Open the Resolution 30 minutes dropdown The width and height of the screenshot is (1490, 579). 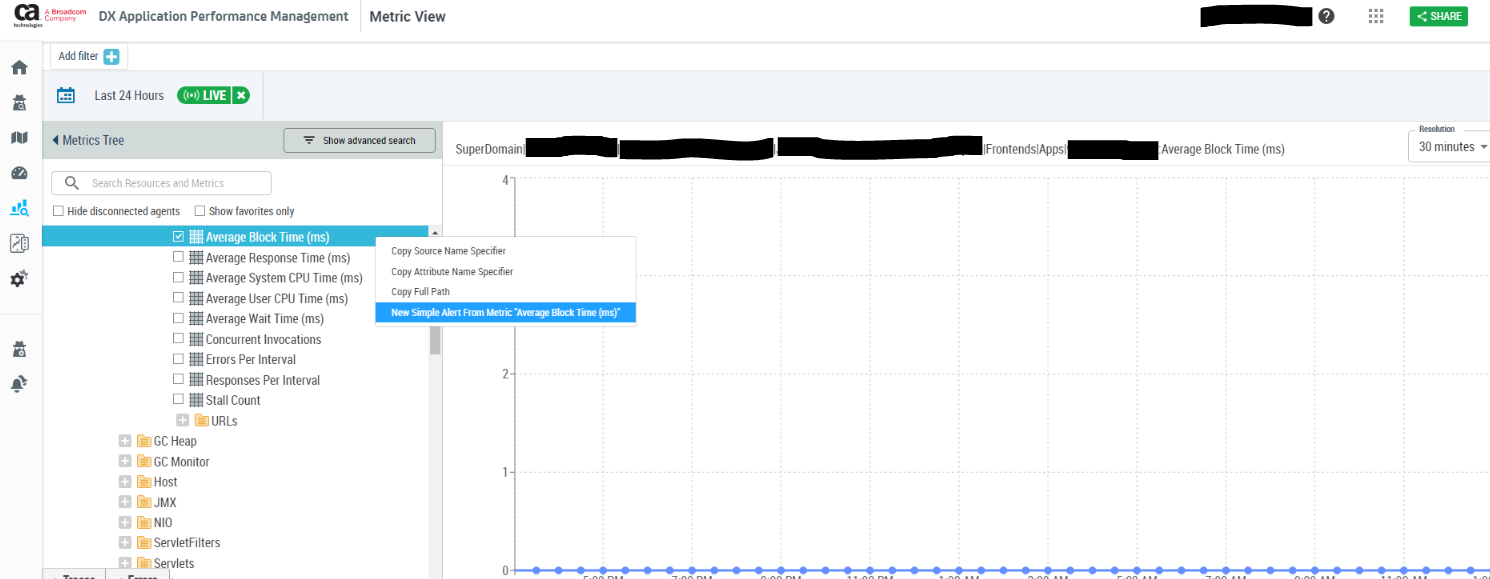(x=1449, y=146)
